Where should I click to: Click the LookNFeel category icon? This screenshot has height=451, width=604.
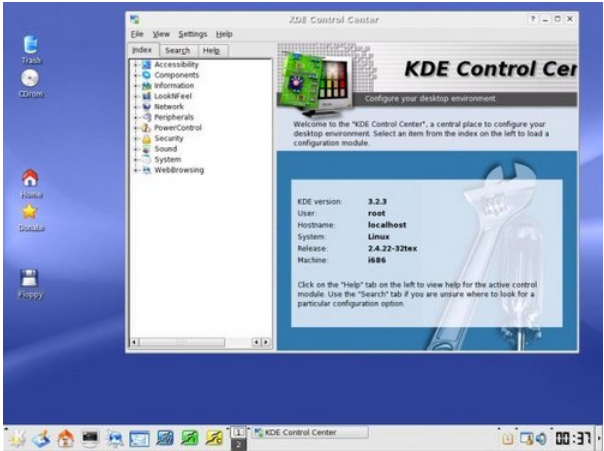coord(146,96)
